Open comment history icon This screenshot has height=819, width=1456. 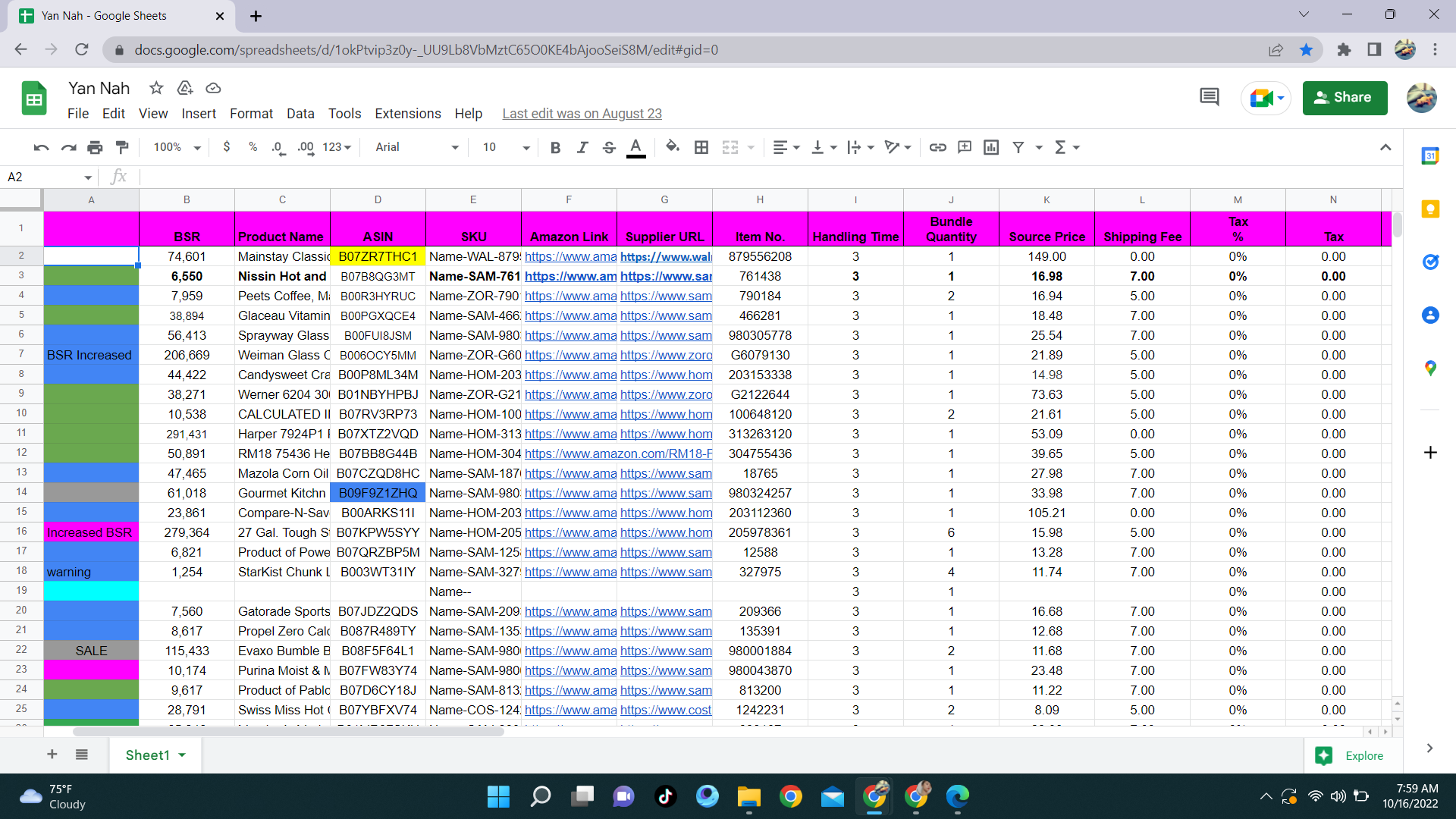pyautogui.click(x=1210, y=98)
